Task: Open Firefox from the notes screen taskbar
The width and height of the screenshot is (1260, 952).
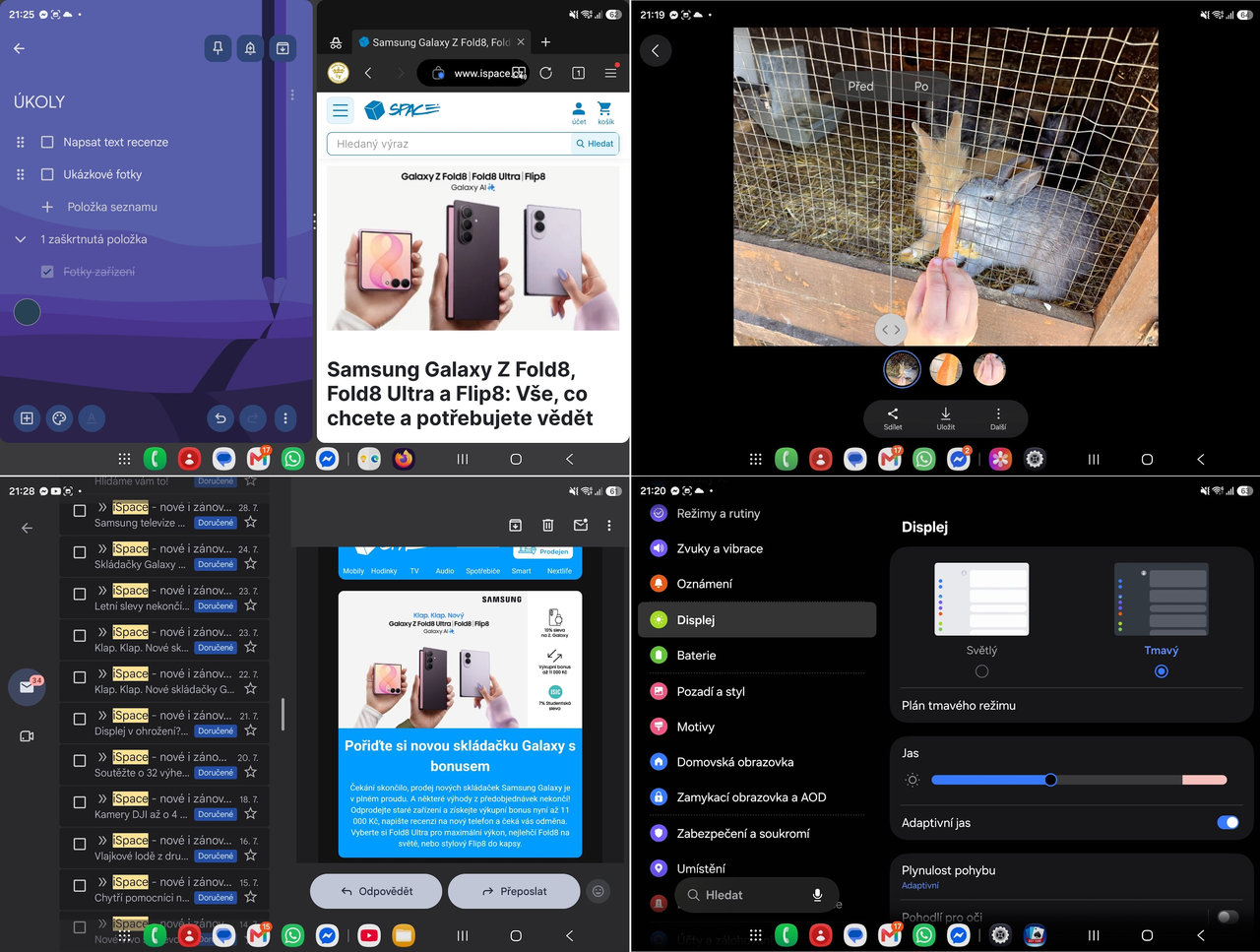Action: pyautogui.click(x=404, y=459)
